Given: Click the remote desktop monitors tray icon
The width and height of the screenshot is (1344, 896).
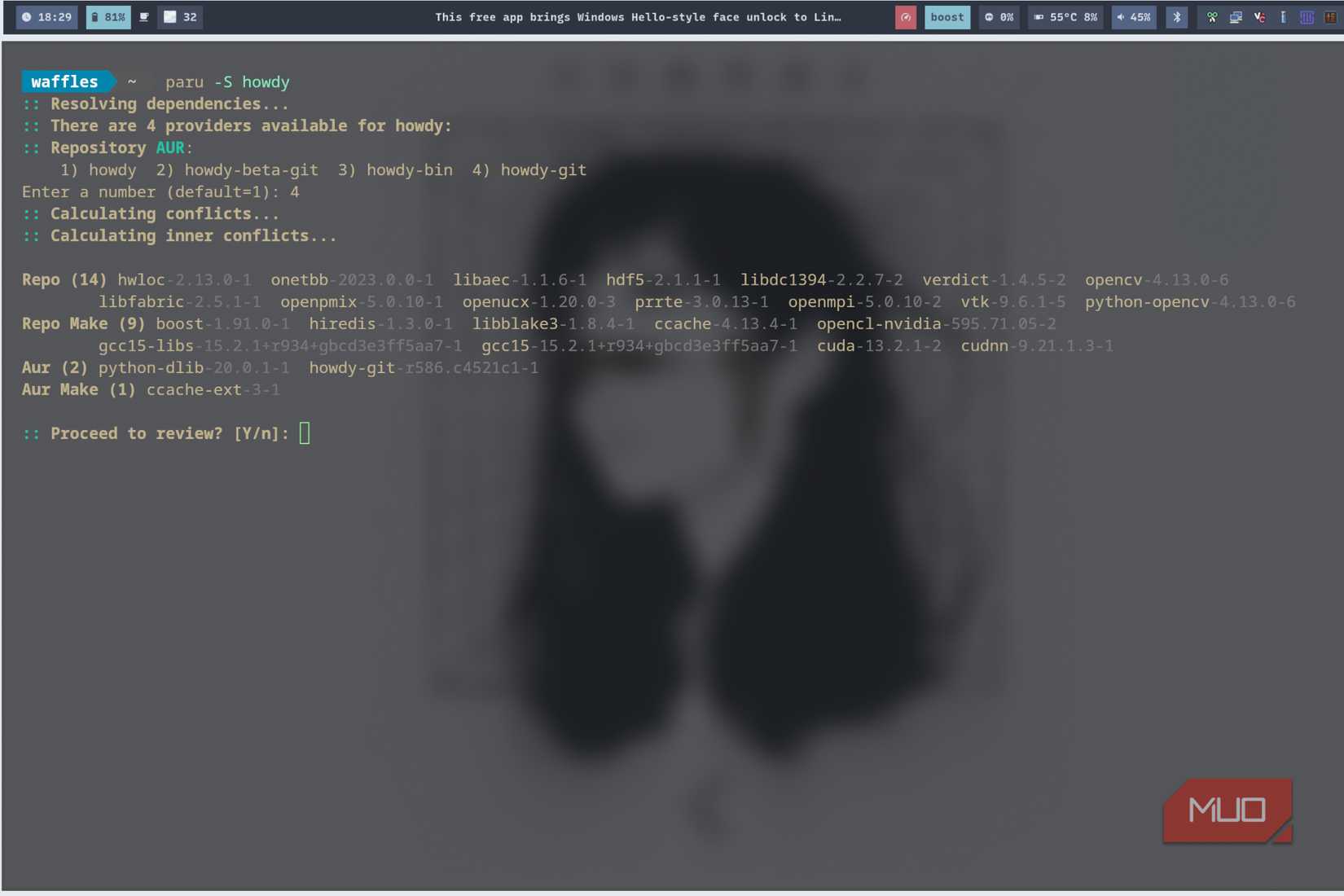Looking at the screenshot, I should coord(1236,17).
